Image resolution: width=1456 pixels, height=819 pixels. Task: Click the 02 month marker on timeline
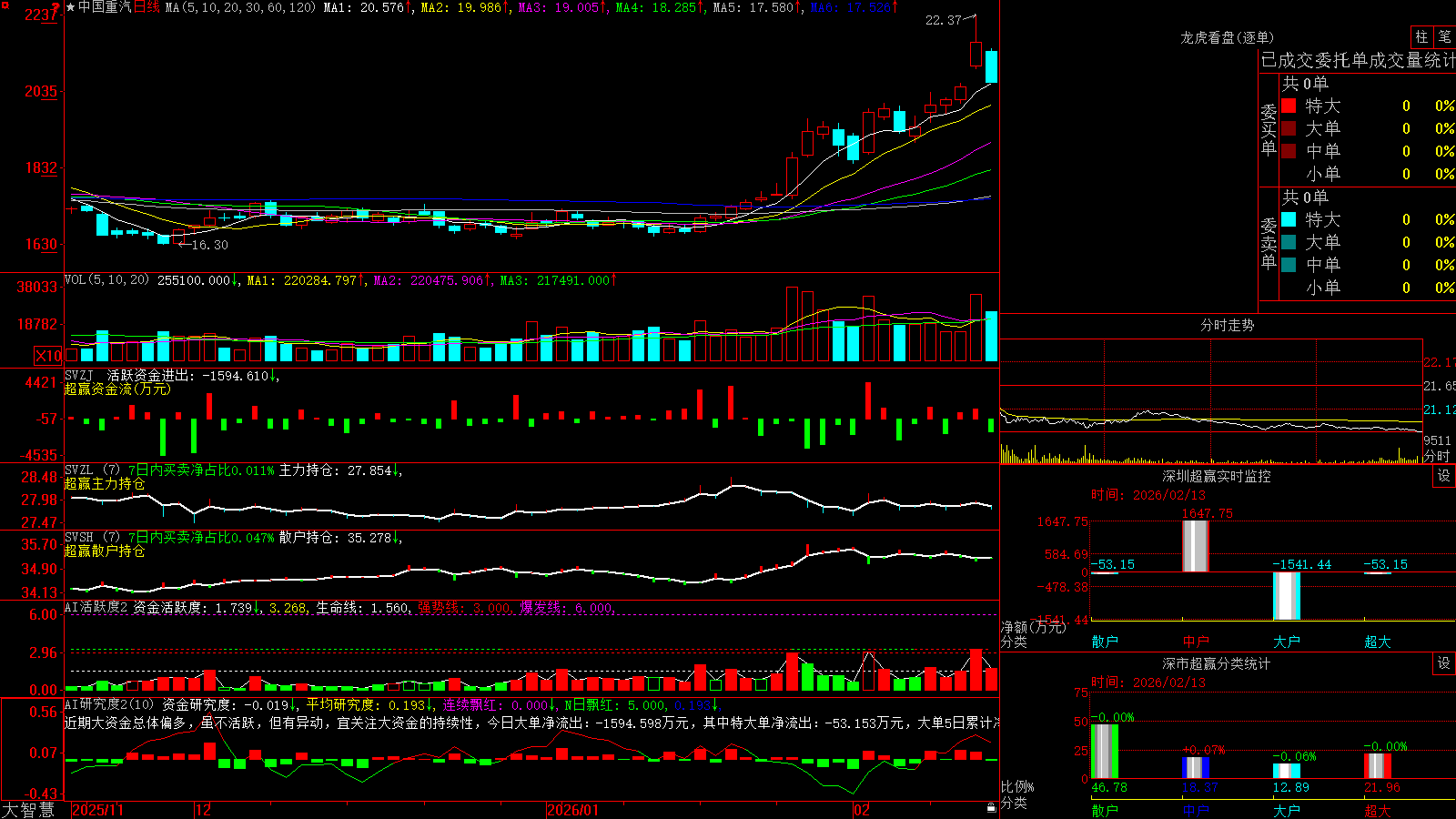point(862,810)
